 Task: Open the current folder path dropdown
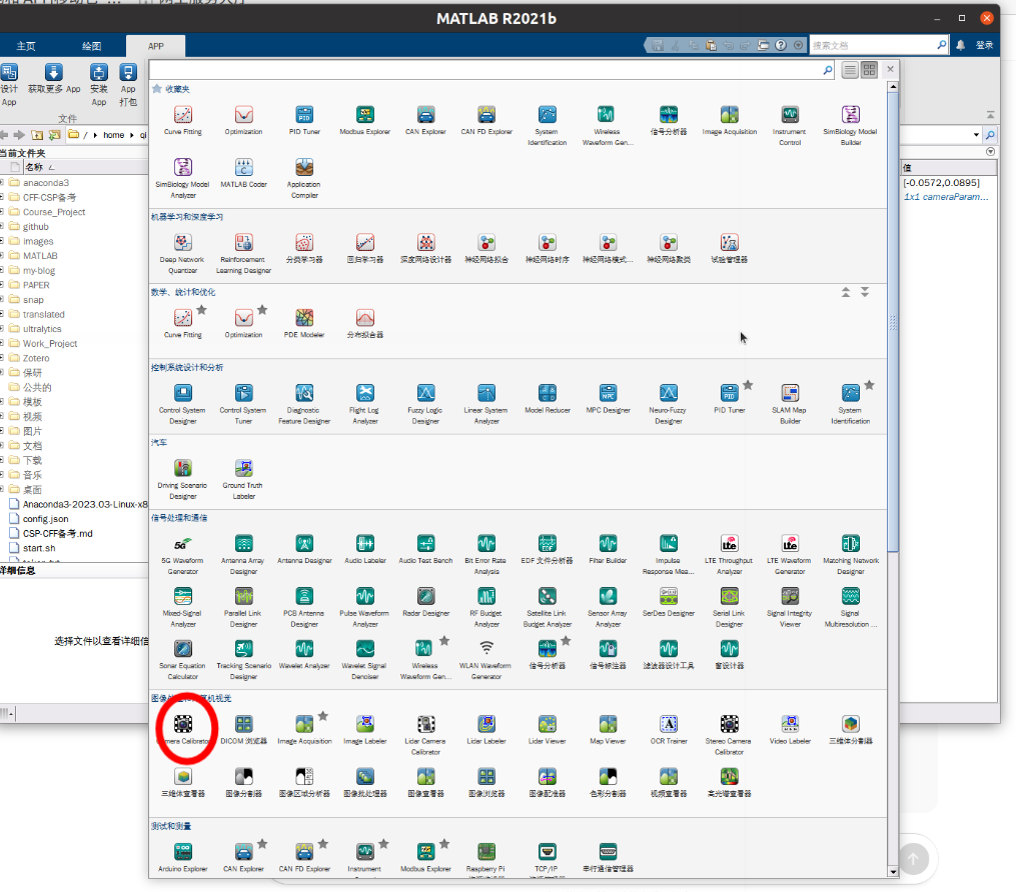point(976,135)
